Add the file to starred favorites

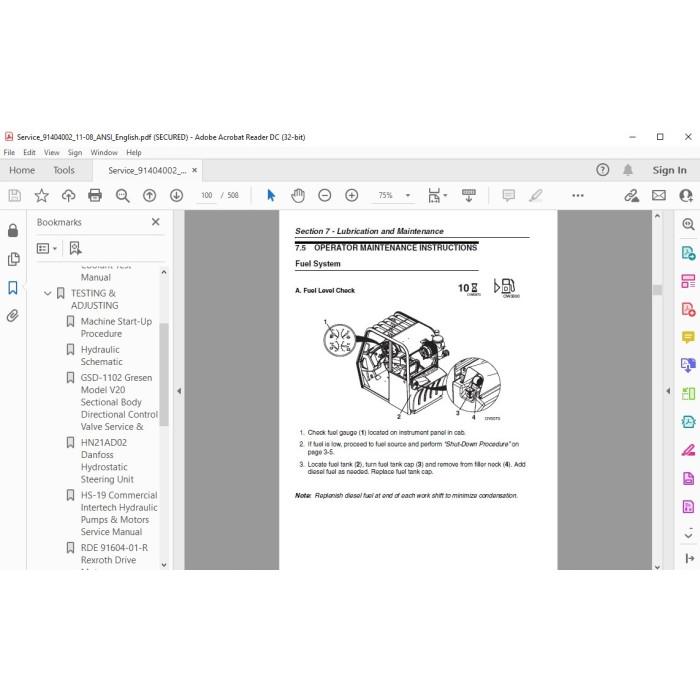tap(42, 196)
